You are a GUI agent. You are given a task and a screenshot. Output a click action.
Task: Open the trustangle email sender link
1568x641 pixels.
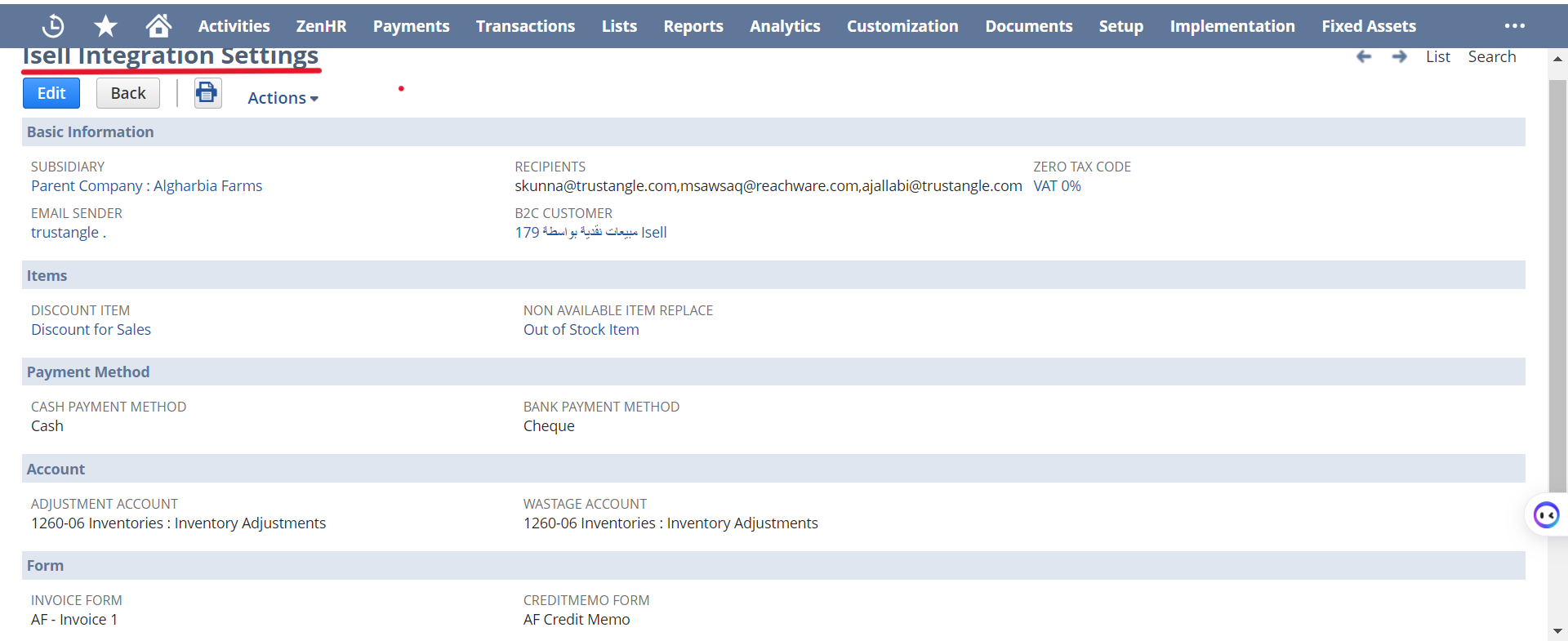(69, 233)
